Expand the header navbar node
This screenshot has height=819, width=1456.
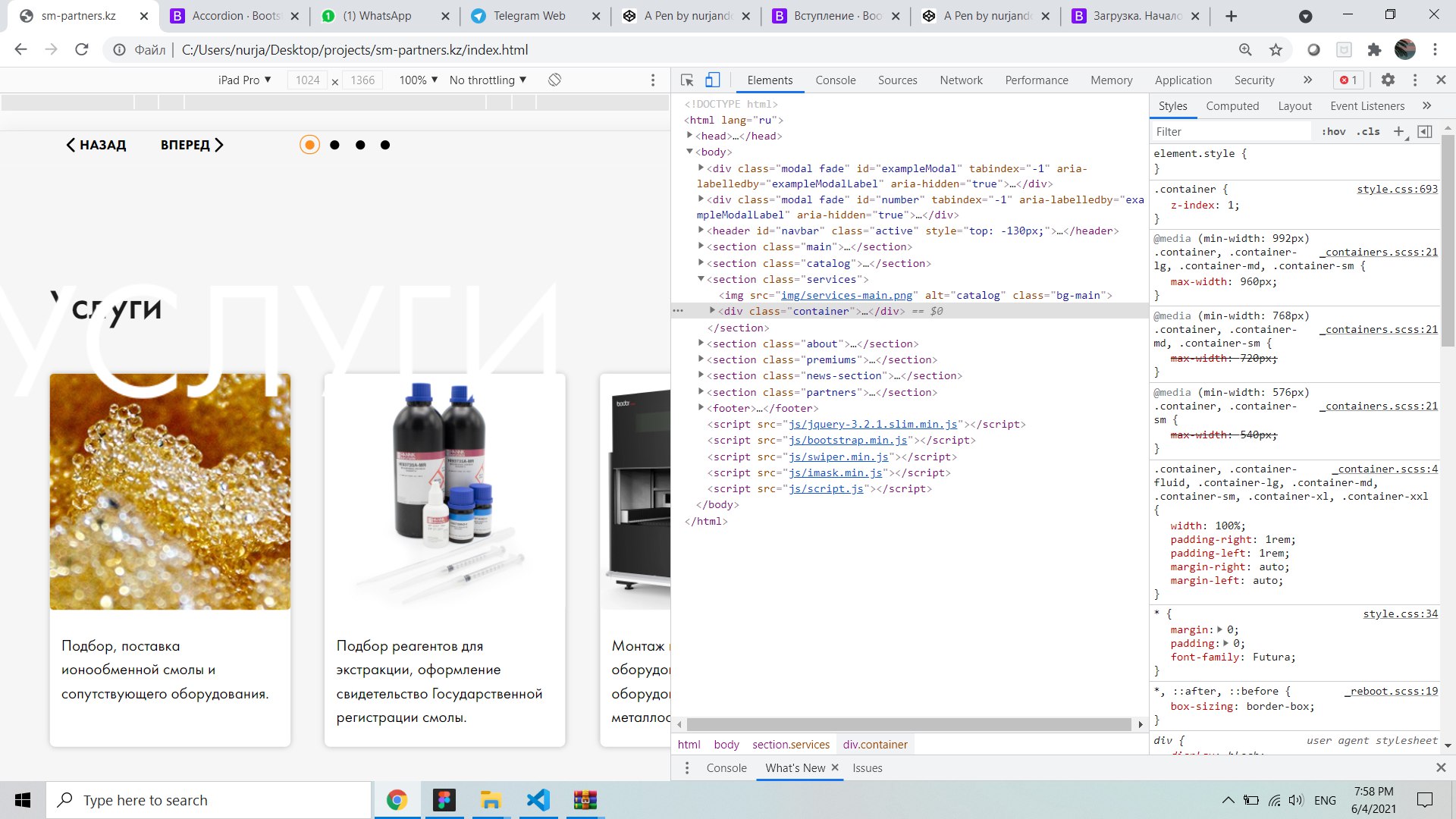[x=701, y=231]
